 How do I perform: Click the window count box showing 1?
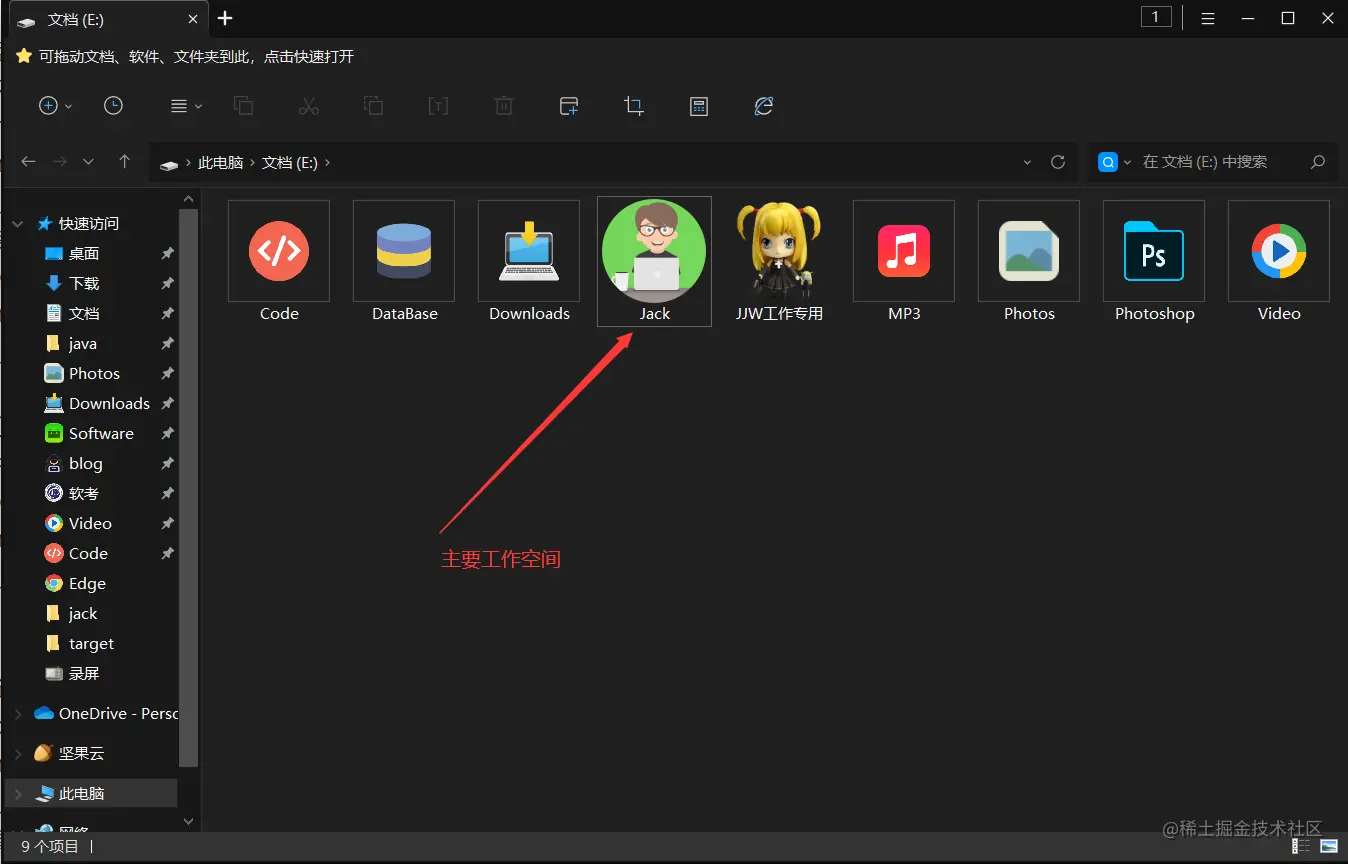[1156, 17]
